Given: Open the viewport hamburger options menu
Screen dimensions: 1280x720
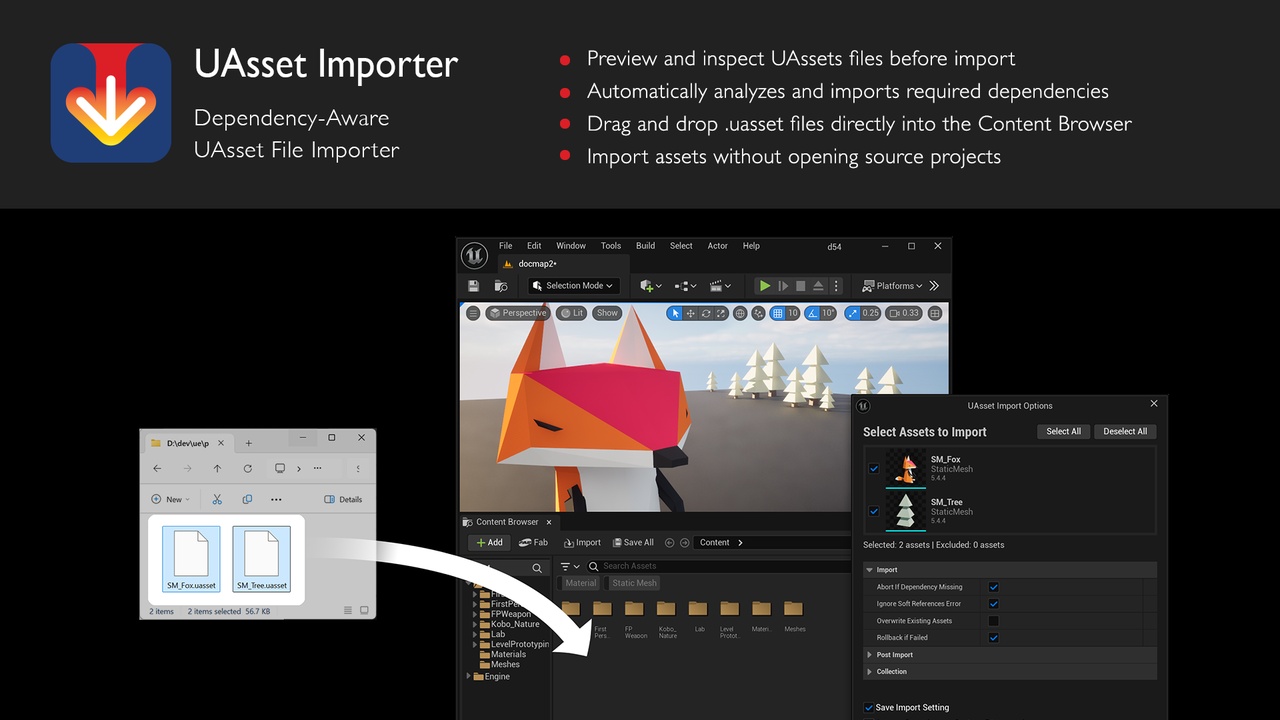Looking at the screenshot, I should [473, 313].
